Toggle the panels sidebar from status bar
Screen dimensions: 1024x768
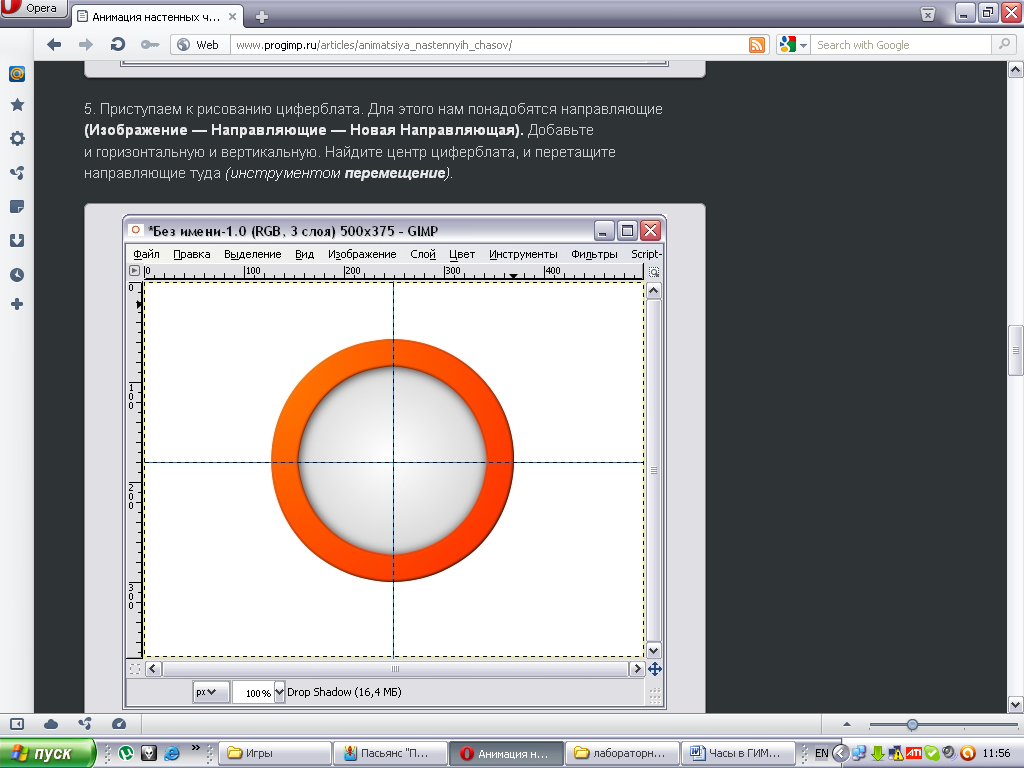[x=17, y=724]
